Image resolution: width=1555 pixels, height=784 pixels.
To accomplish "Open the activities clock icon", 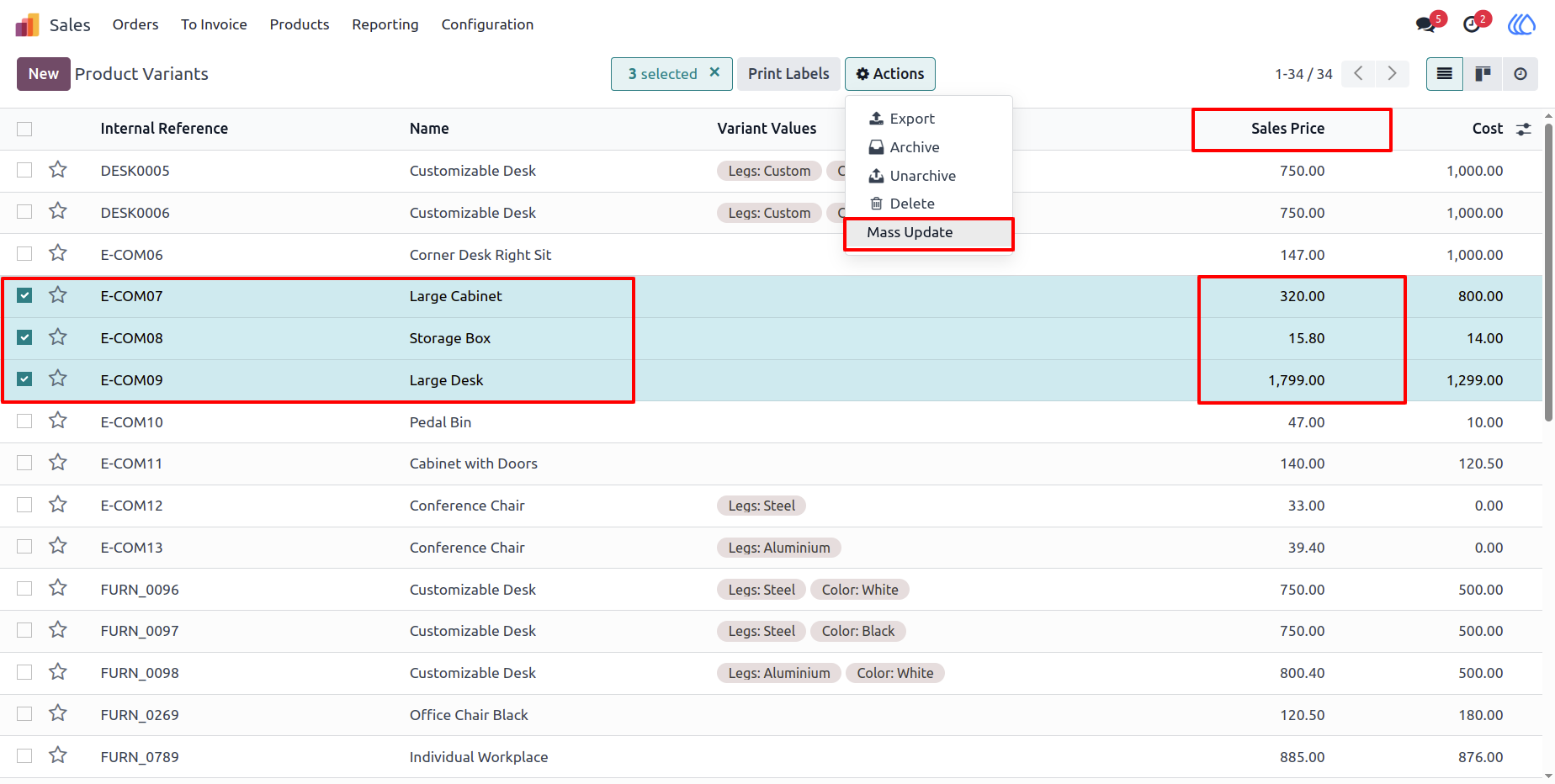I will tap(1472, 24).
